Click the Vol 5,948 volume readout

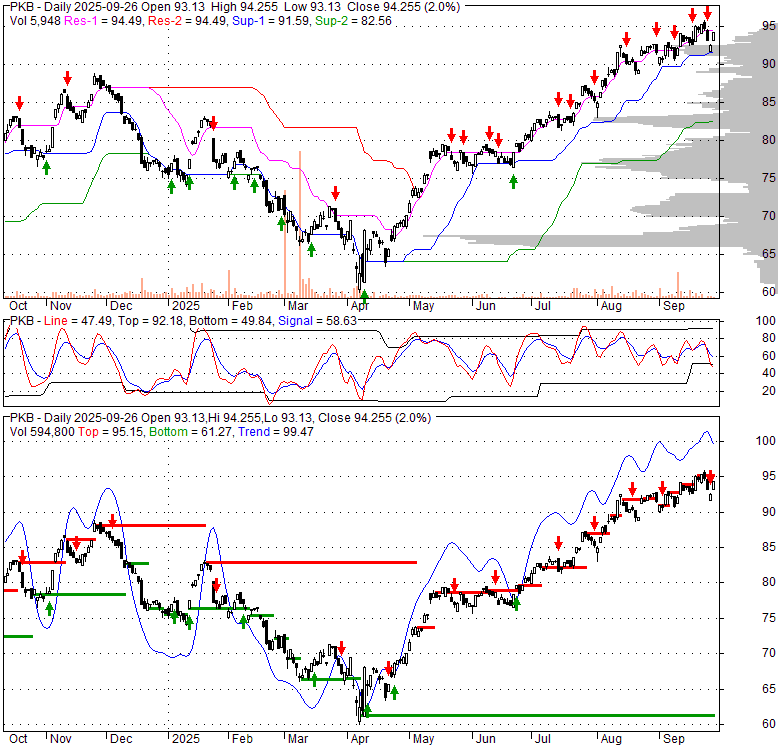pyautogui.click(x=35, y=21)
